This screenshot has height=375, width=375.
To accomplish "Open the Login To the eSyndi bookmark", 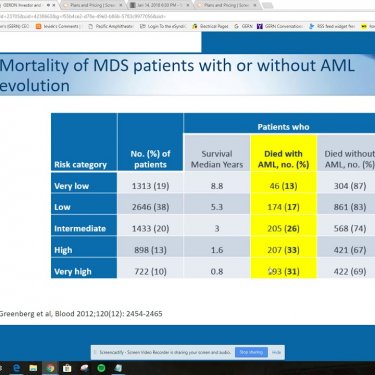I will pyautogui.click(x=162, y=26).
